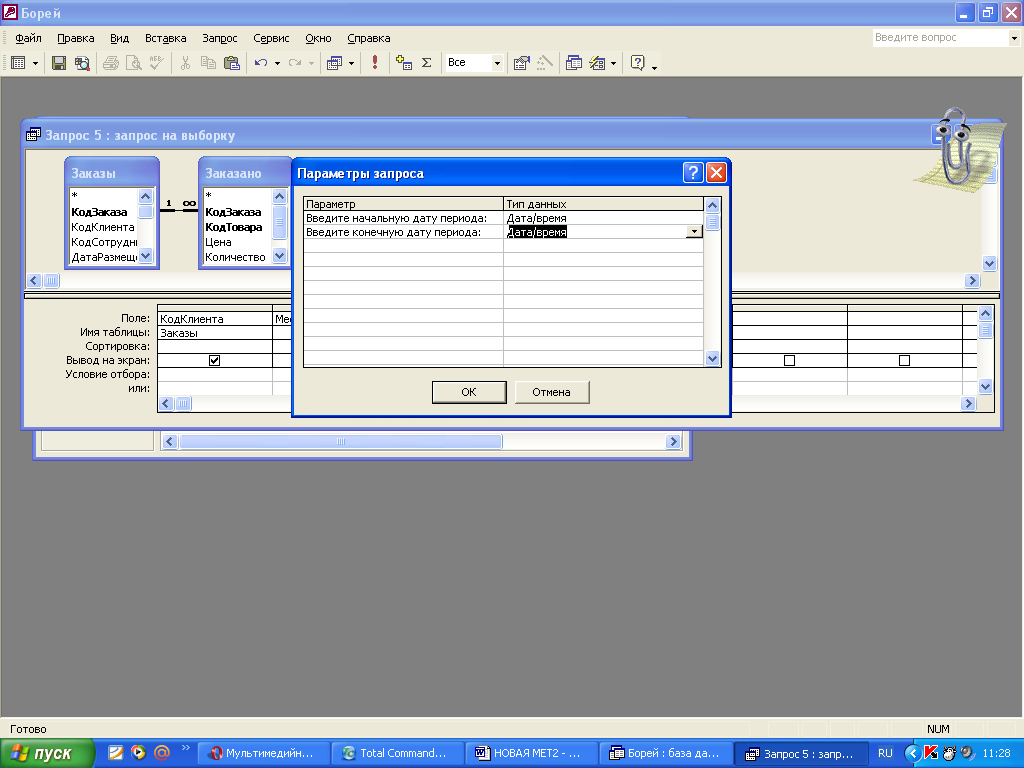
Task: Click the Office Assistant paperclip
Action: [x=957, y=149]
